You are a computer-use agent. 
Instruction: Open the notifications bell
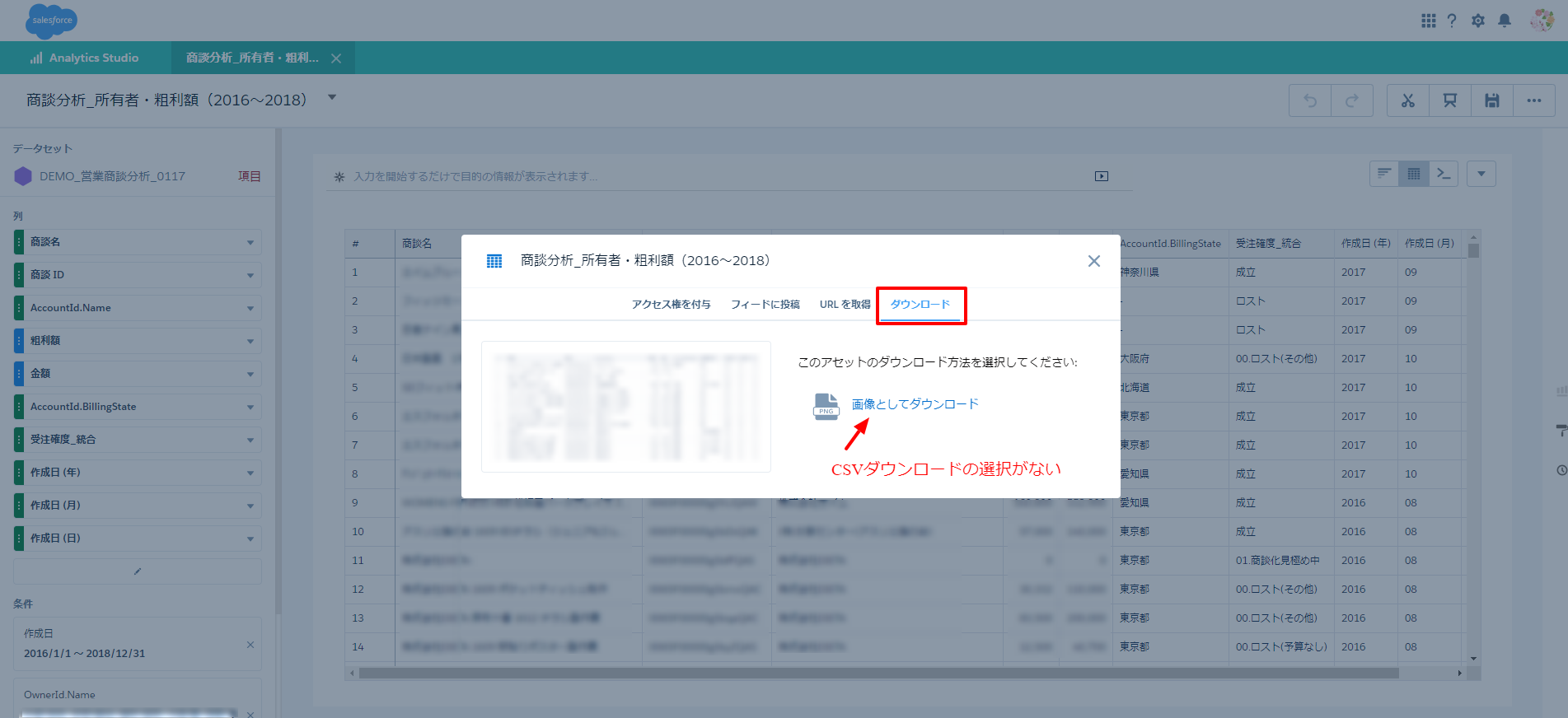(1504, 21)
